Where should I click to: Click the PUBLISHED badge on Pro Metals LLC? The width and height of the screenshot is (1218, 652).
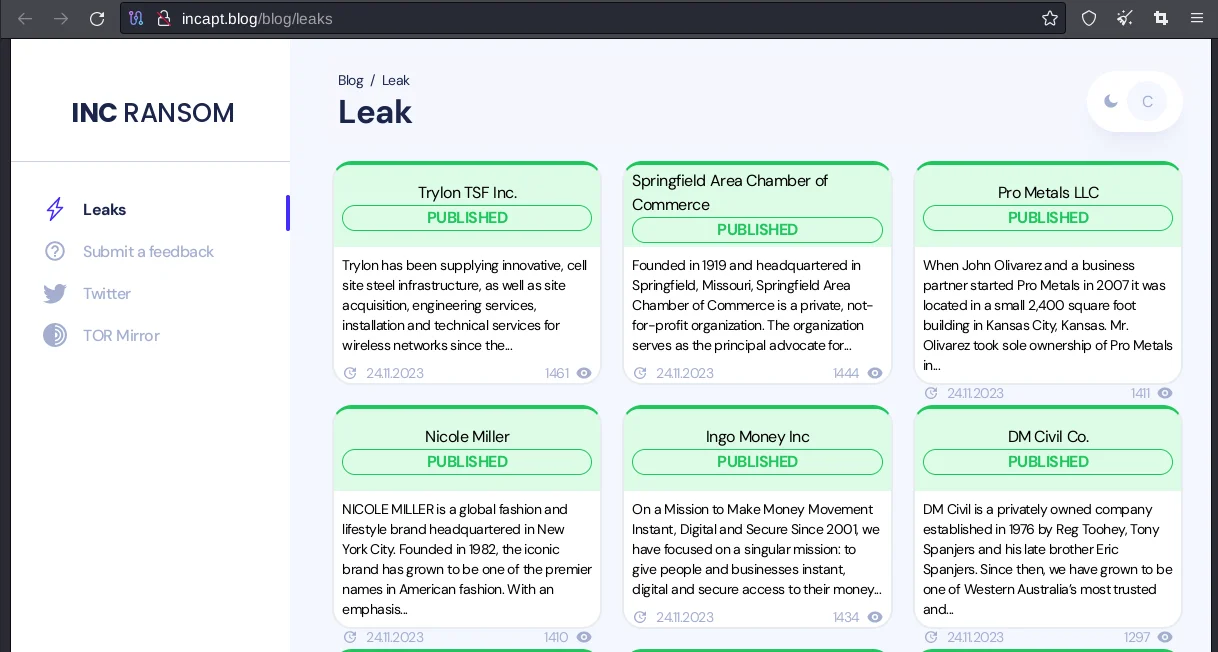[1047, 218]
